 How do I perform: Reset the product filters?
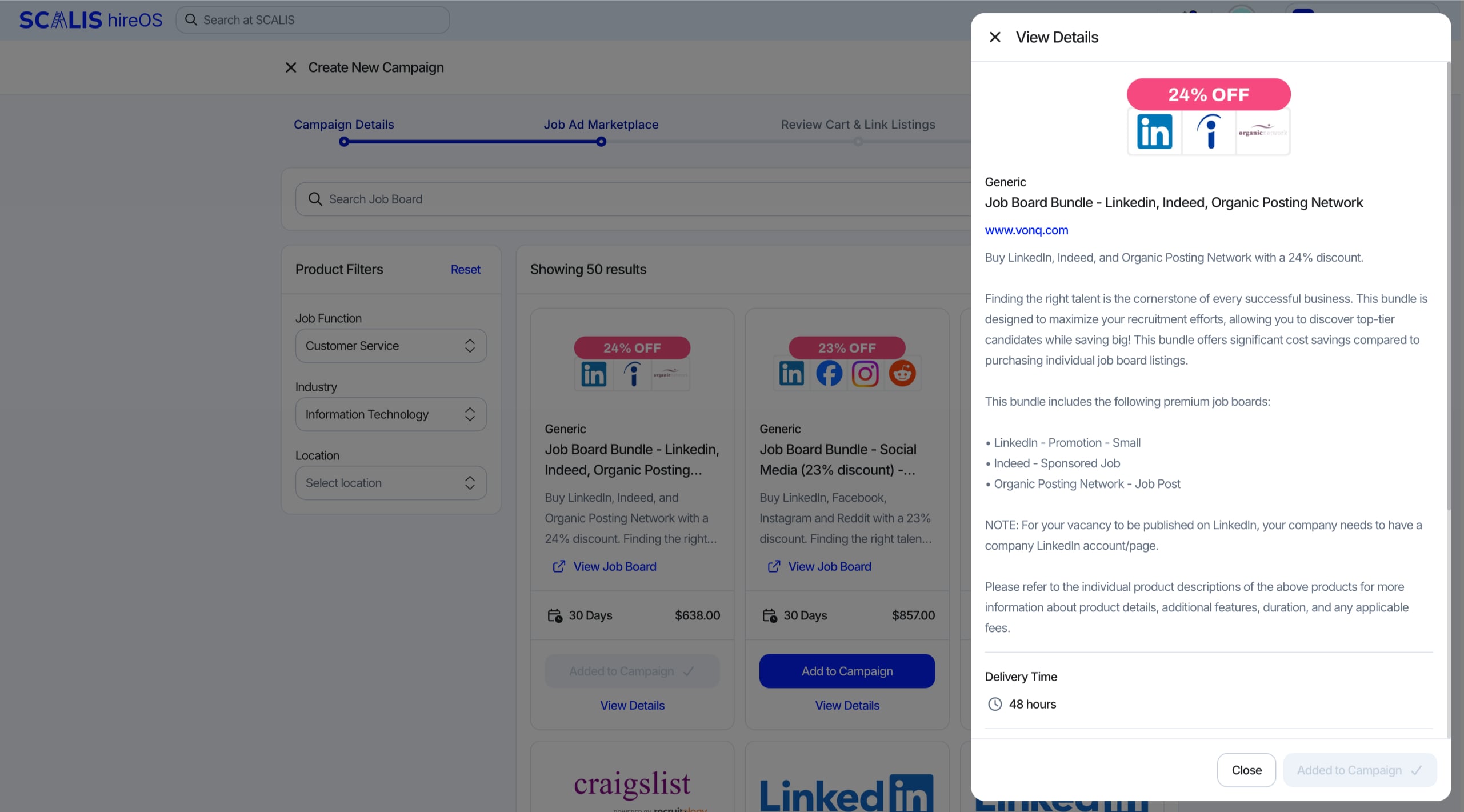pos(466,269)
